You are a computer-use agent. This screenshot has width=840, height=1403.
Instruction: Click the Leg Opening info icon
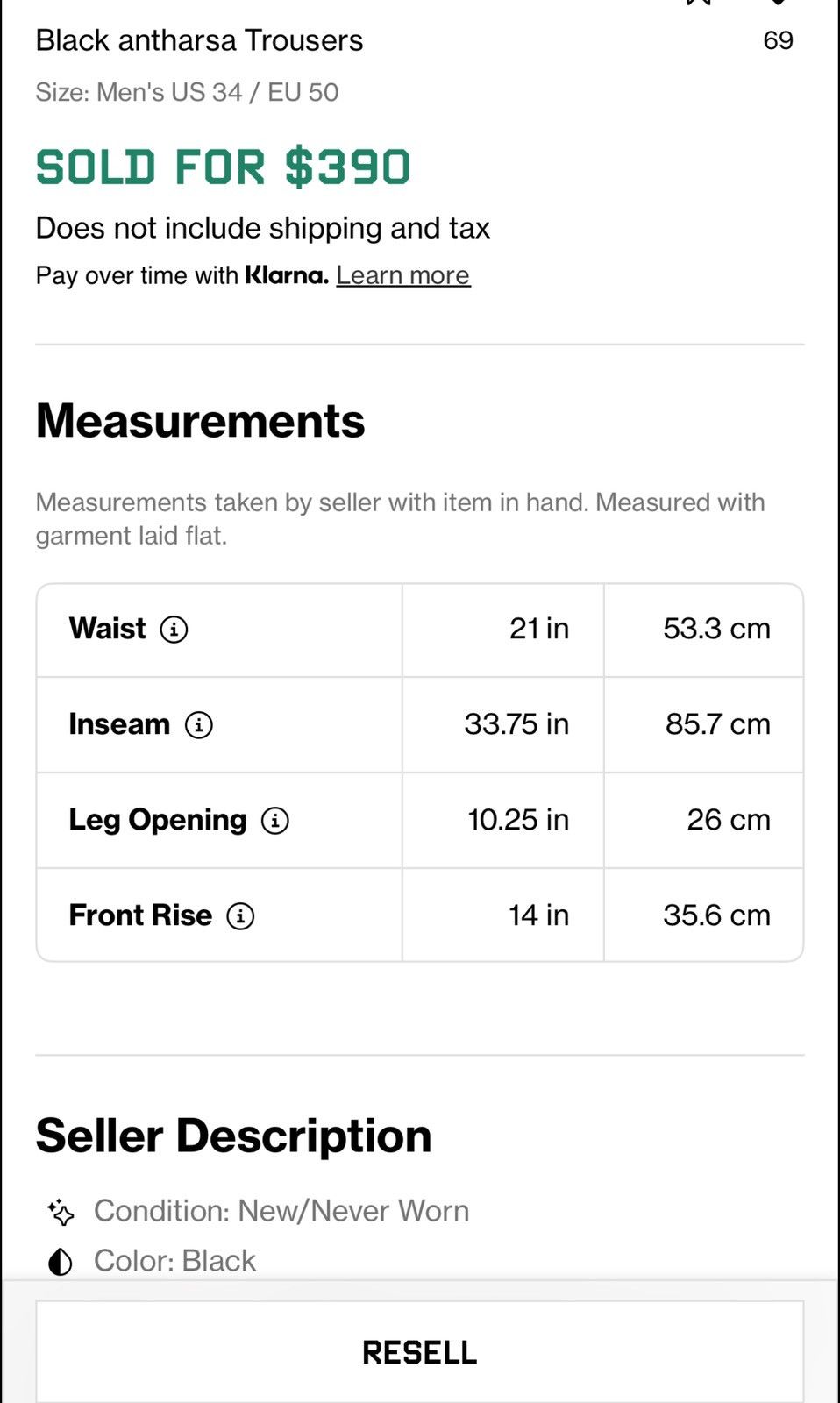click(275, 820)
